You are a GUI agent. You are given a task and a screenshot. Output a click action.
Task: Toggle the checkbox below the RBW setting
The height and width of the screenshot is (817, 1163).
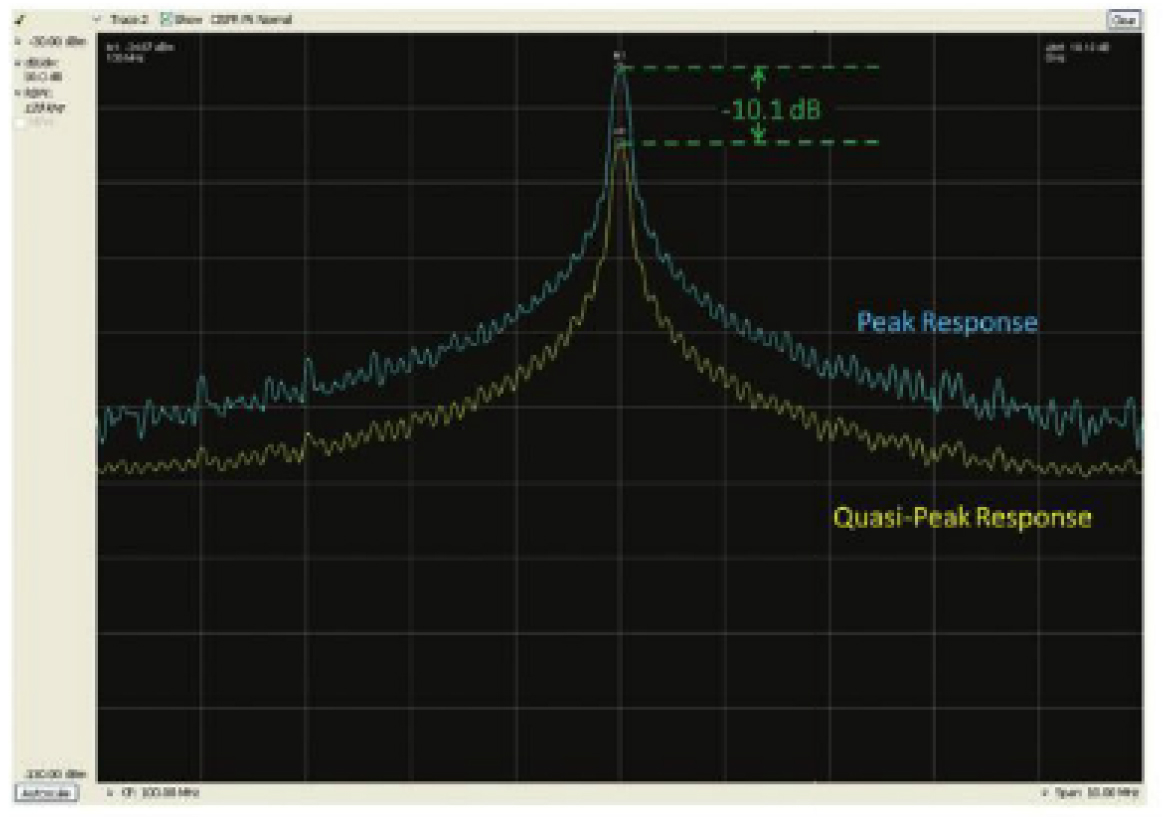pos(22,122)
